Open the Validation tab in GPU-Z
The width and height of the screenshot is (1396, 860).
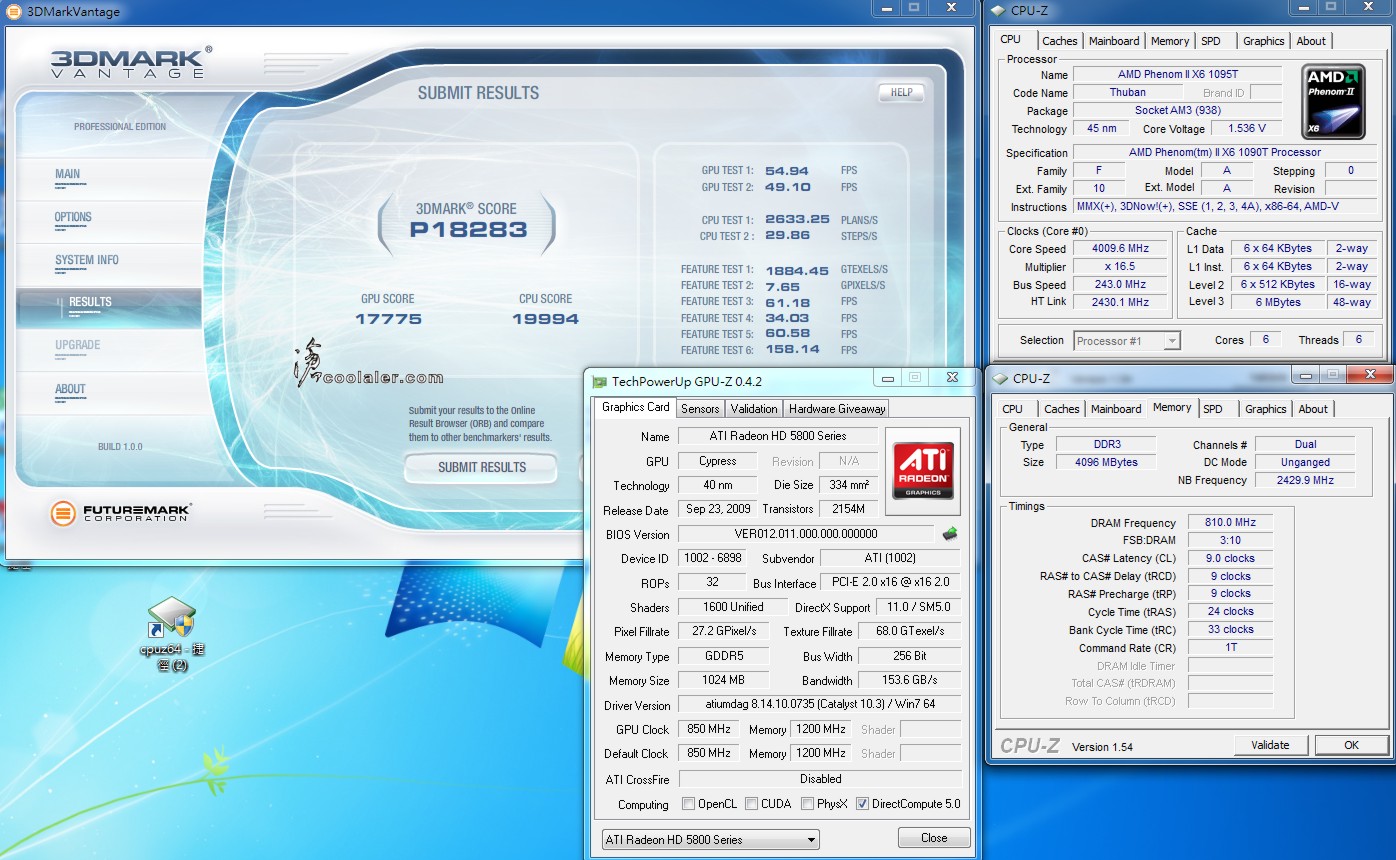pyautogui.click(x=754, y=408)
